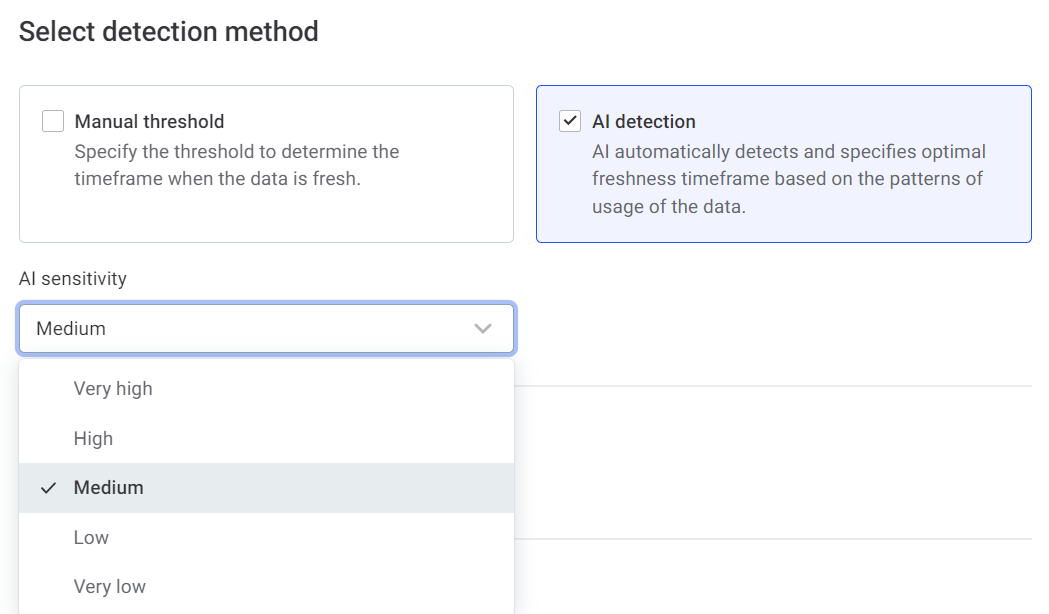1049x614 pixels.
Task: Select the High sensitivity option
Action: 93,439
